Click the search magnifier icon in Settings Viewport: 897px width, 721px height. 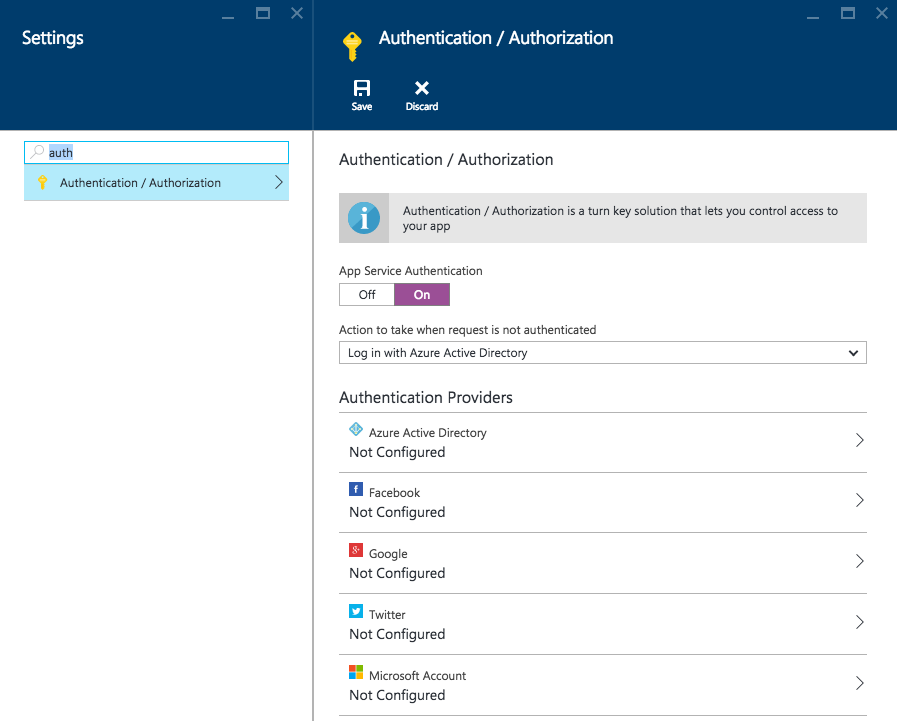pos(38,152)
